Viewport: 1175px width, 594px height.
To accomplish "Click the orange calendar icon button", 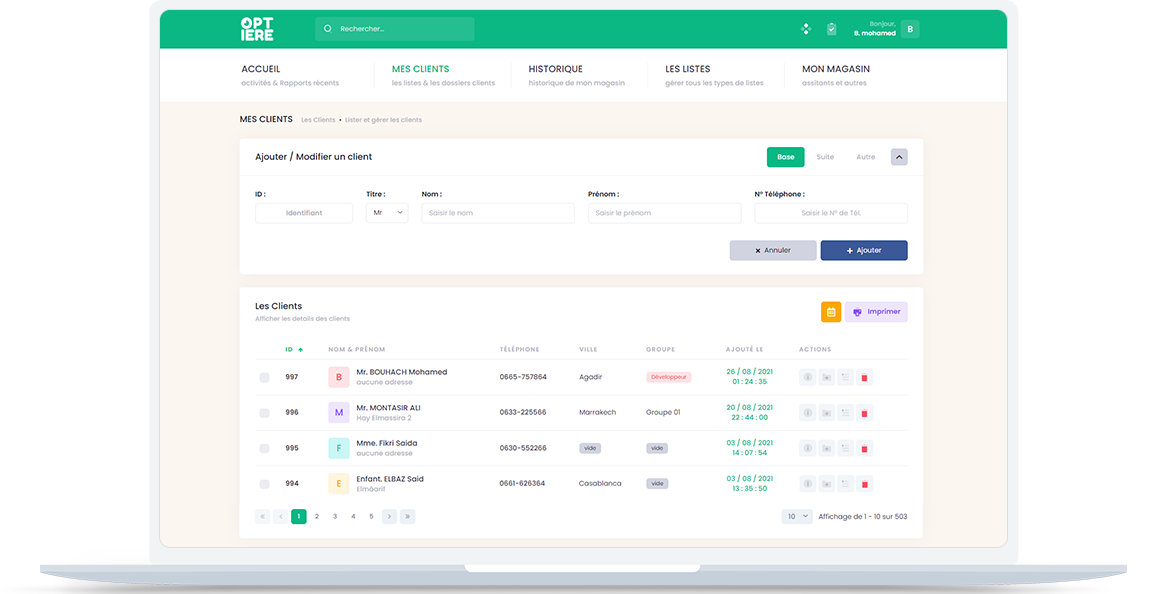I will click(831, 312).
